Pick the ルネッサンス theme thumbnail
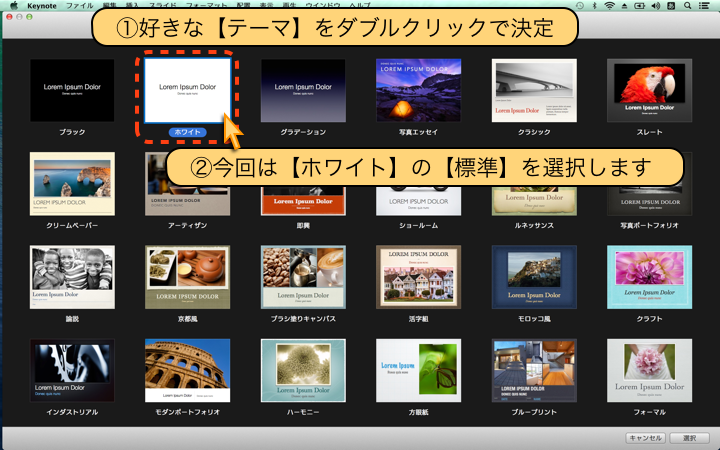This screenshot has height=450, width=720. click(x=534, y=201)
